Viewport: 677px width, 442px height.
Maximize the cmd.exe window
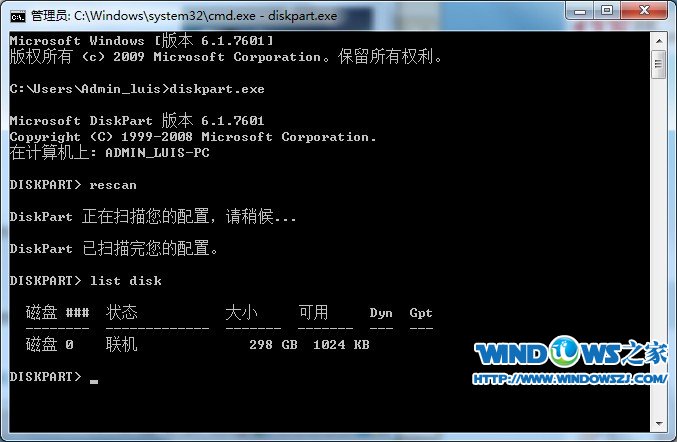point(607,10)
